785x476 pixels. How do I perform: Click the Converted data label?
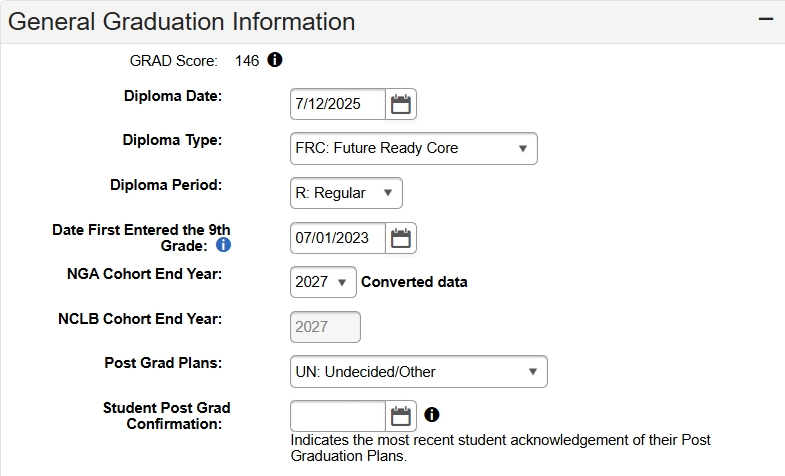pos(414,282)
